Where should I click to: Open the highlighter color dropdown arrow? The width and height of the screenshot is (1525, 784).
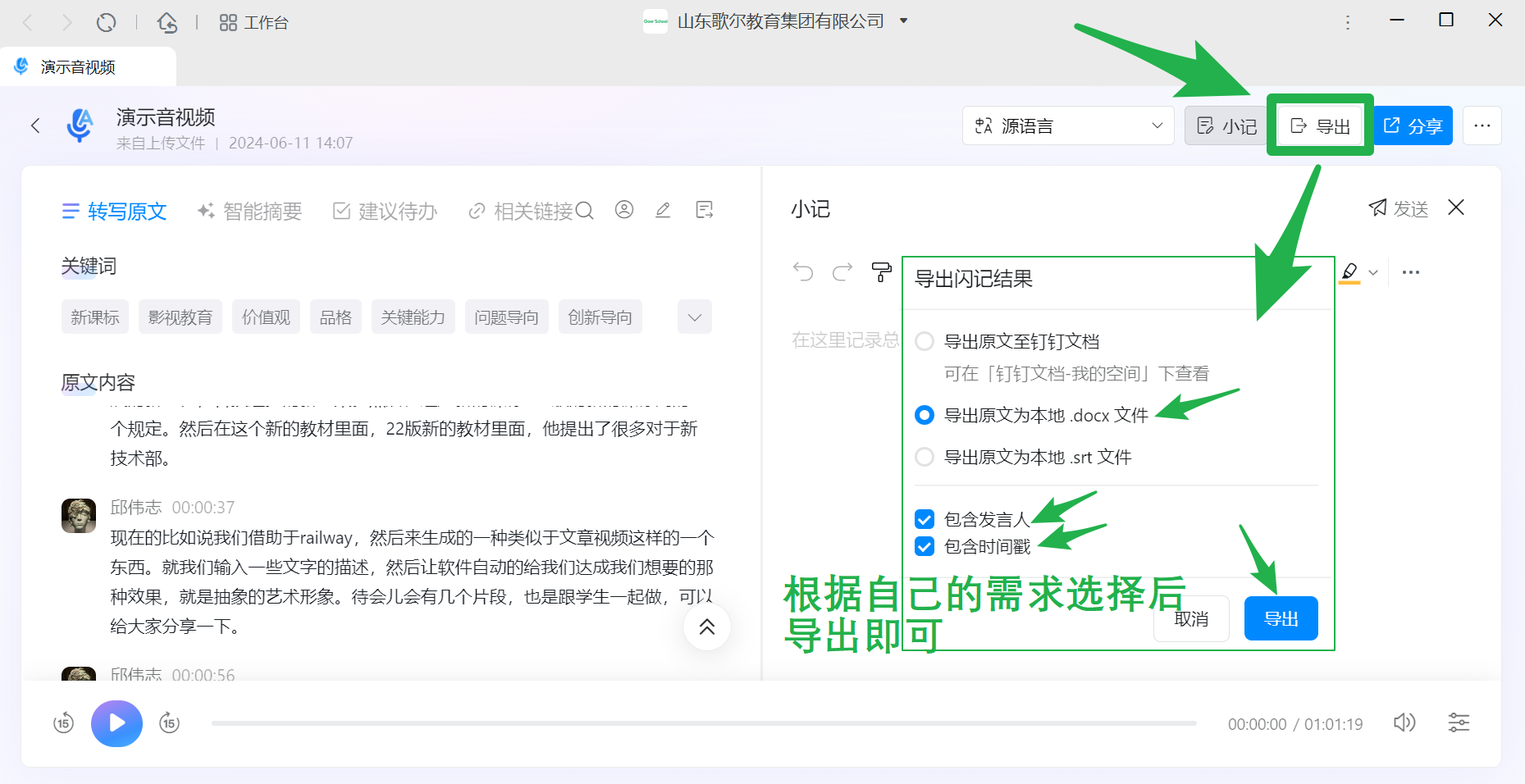click(1373, 272)
